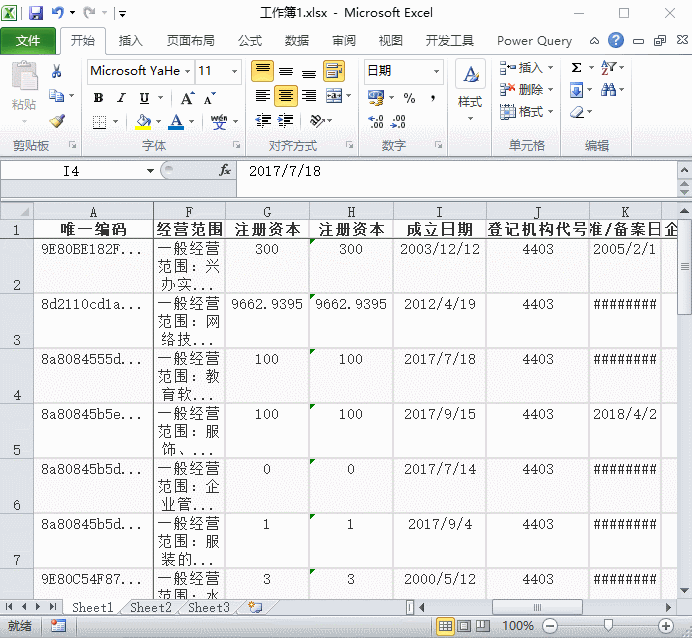Viewport: 692px width, 638px height.
Task: Open the Help question mark
Action: coord(616,41)
